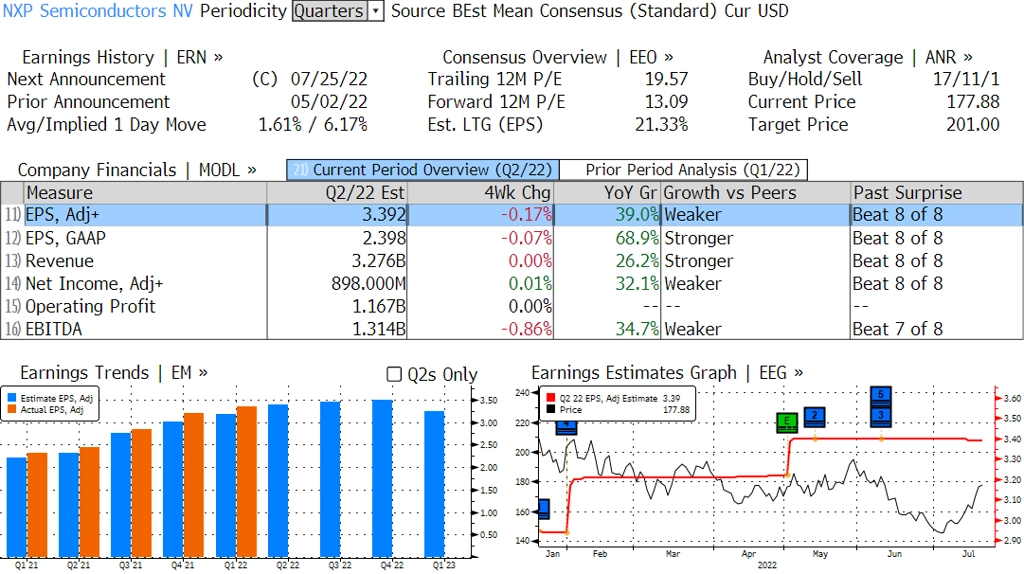
Task: Toggle the 'Q2s Only' checkbox
Action: pyautogui.click(x=394, y=374)
